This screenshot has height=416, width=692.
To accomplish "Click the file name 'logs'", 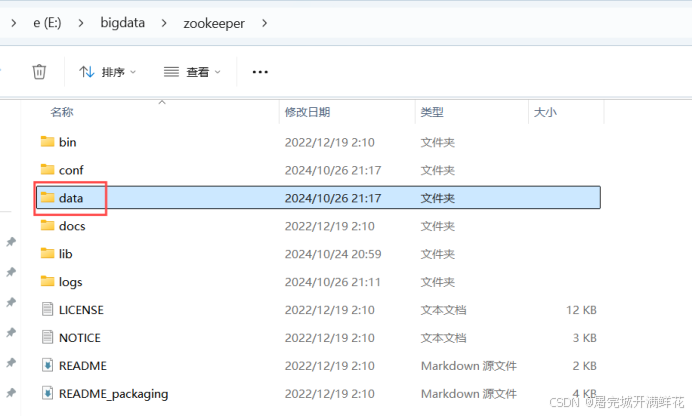I will [x=71, y=282].
